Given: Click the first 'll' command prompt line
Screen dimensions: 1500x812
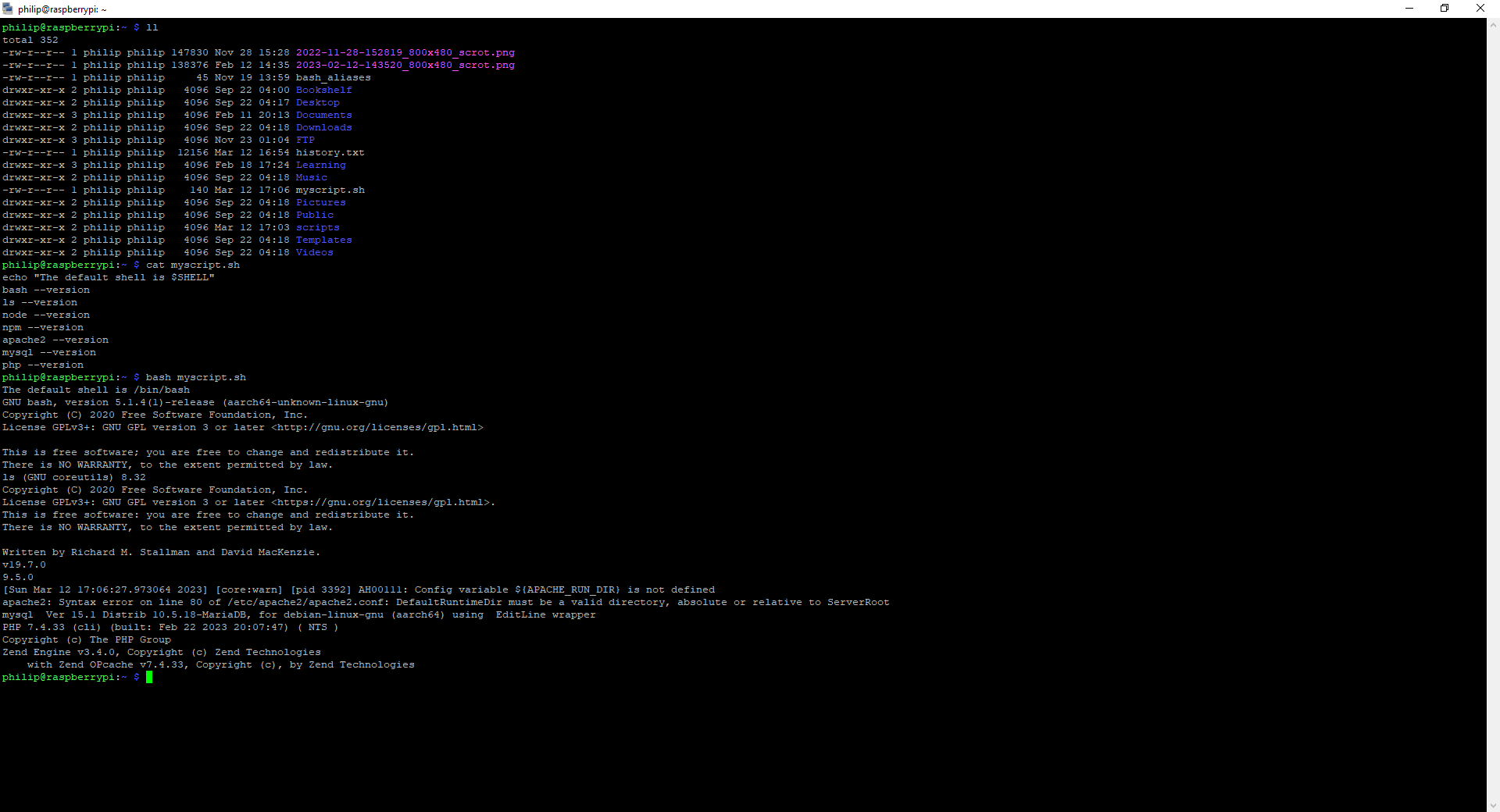Looking at the screenshot, I should point(80,27).
